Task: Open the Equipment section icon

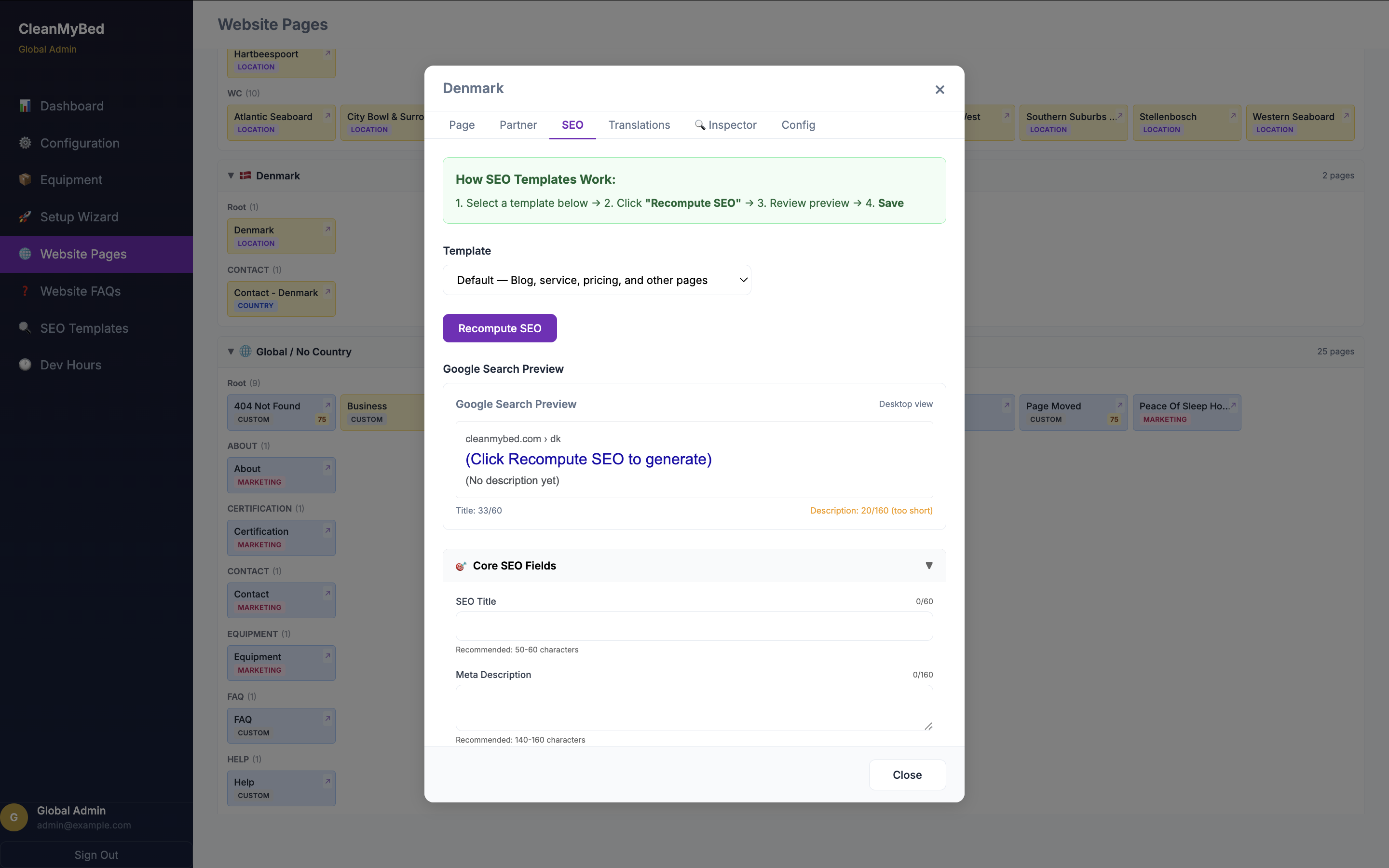Action: 25,179
